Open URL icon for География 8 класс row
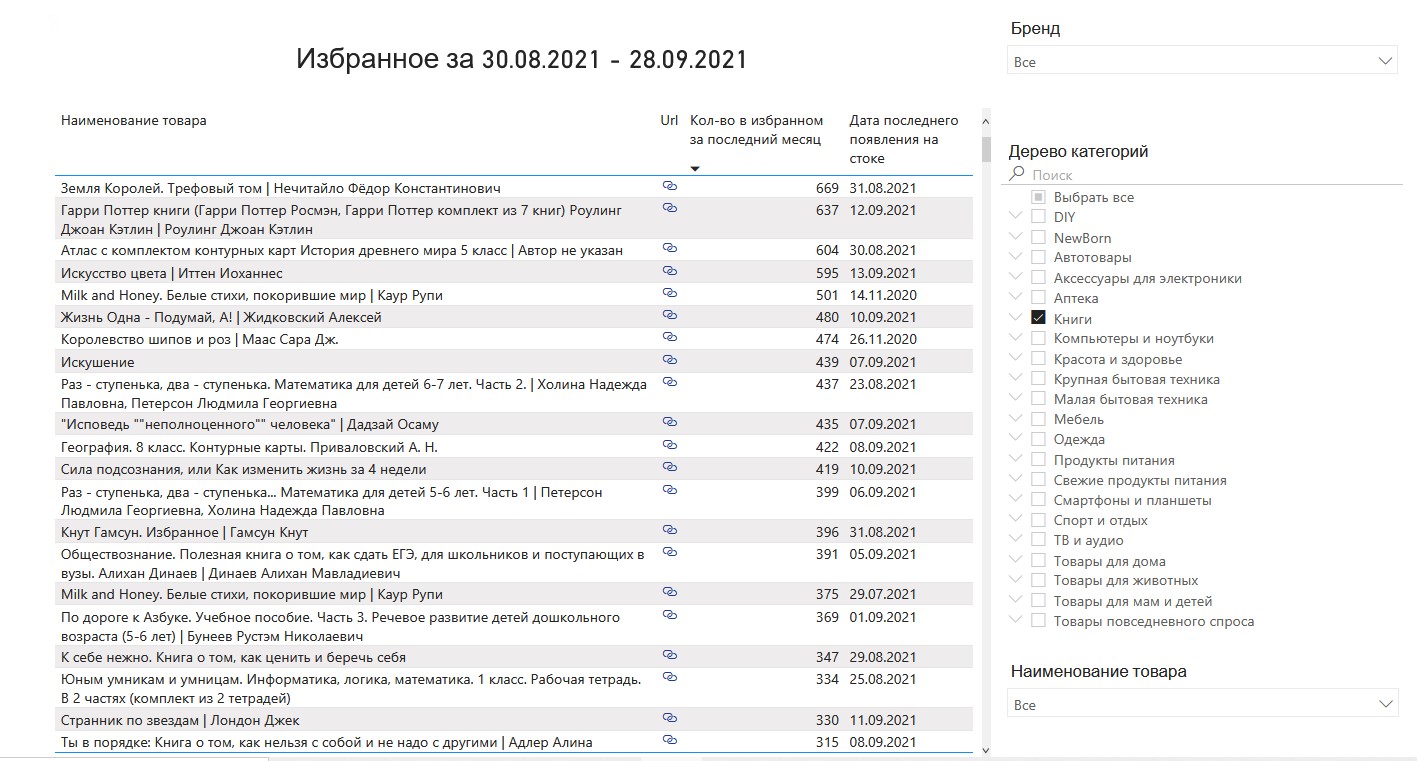This screenshot has width=1417, height=761. [670, 445]
